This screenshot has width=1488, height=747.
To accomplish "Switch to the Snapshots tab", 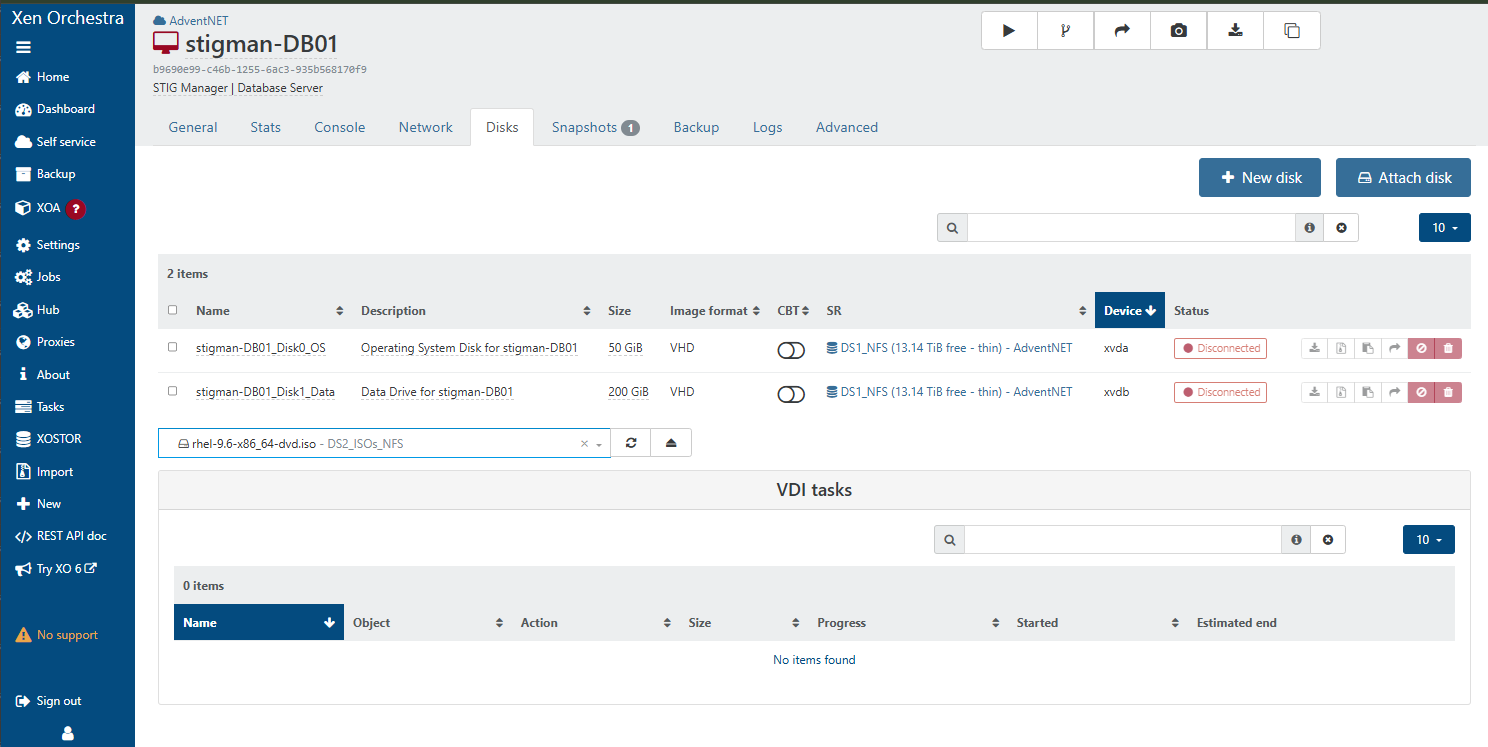I will tap(595, 127).
